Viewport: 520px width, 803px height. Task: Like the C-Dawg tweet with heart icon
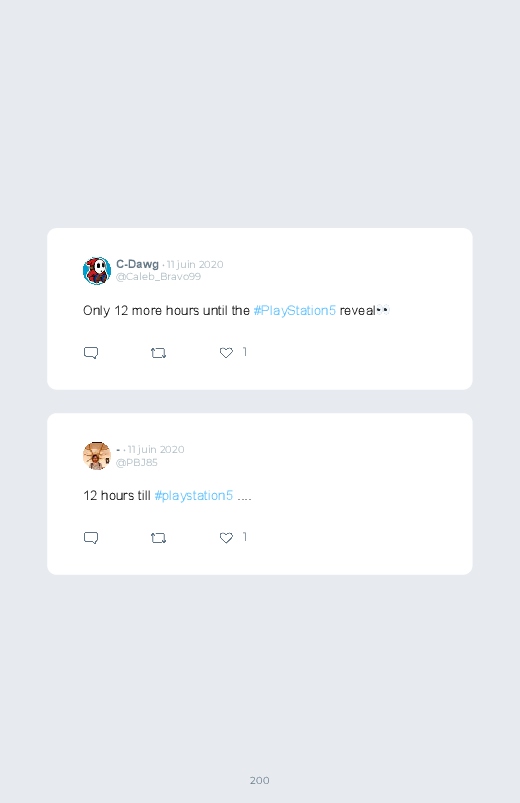pos(226,353)
